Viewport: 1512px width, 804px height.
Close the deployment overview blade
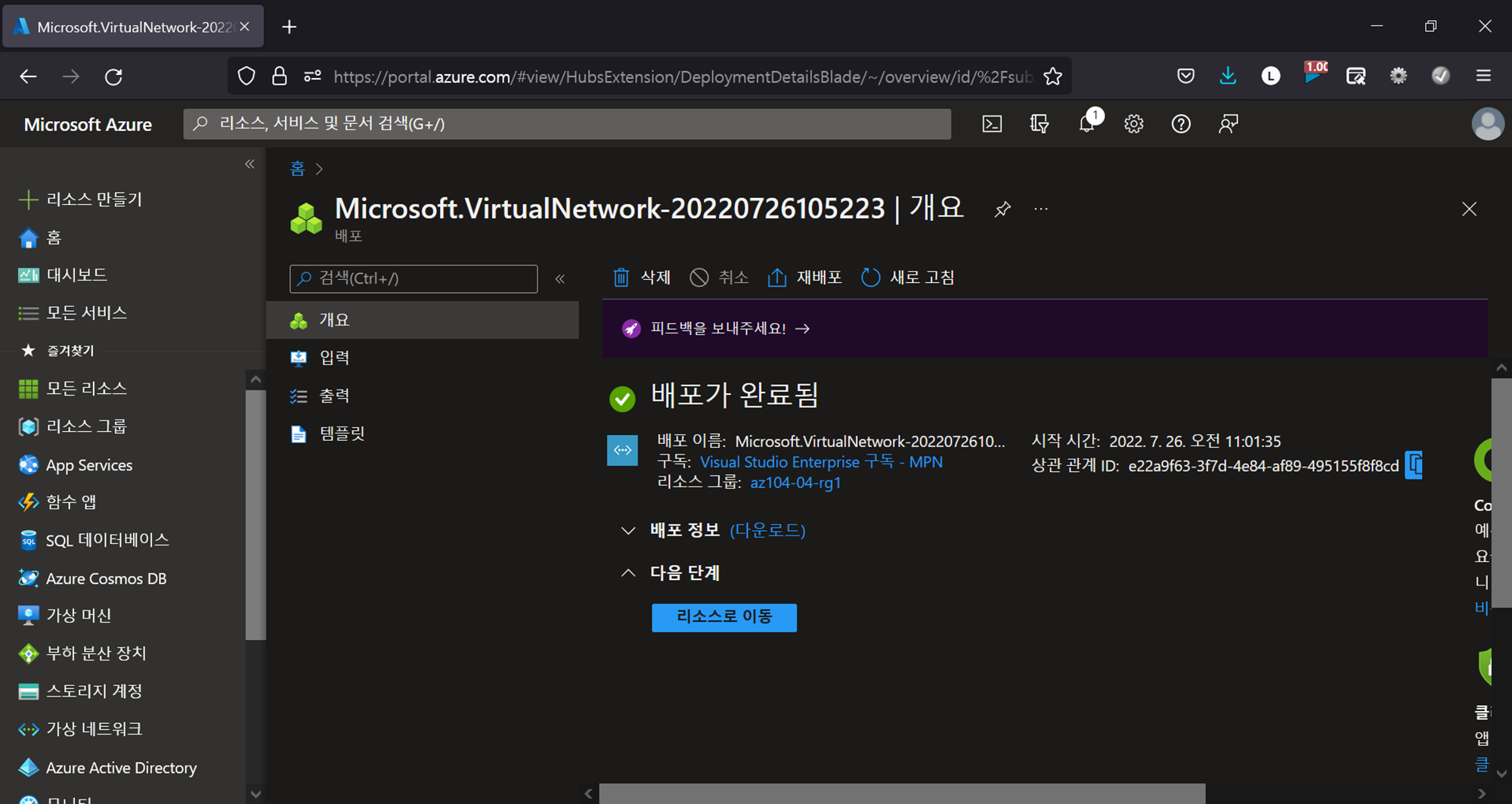tap(1469, 209)
